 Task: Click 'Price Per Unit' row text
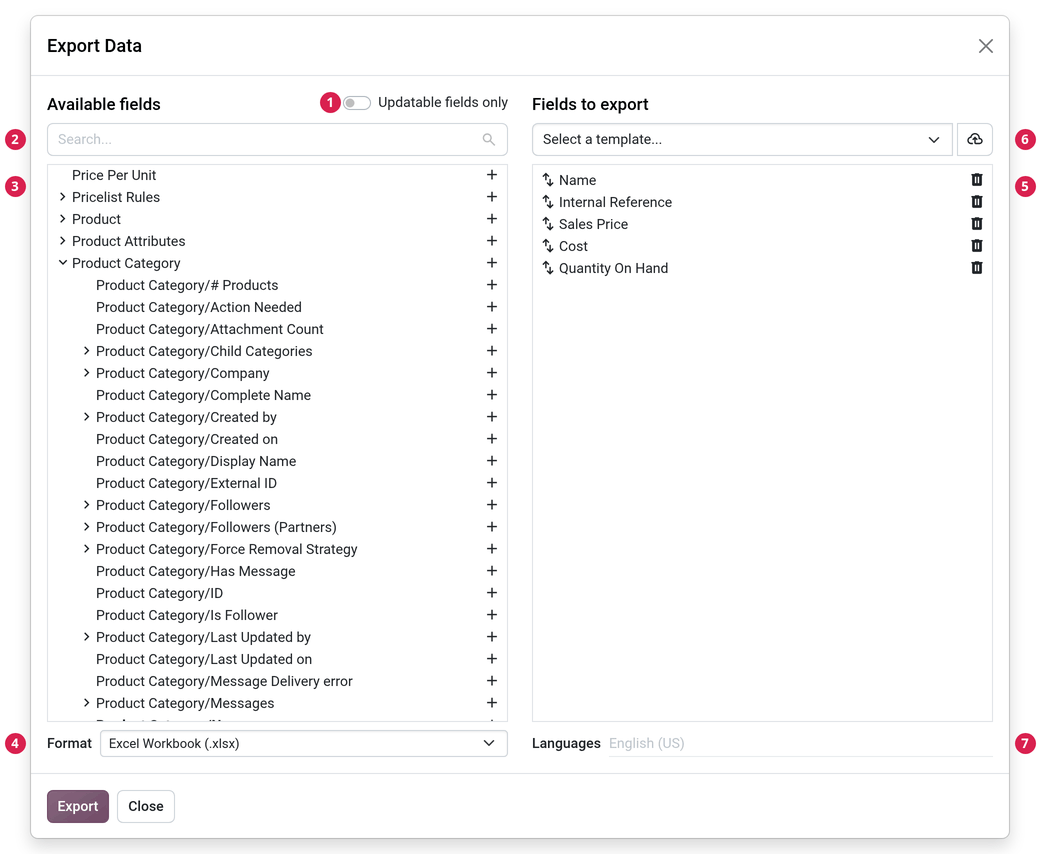[x=114, y=175]
